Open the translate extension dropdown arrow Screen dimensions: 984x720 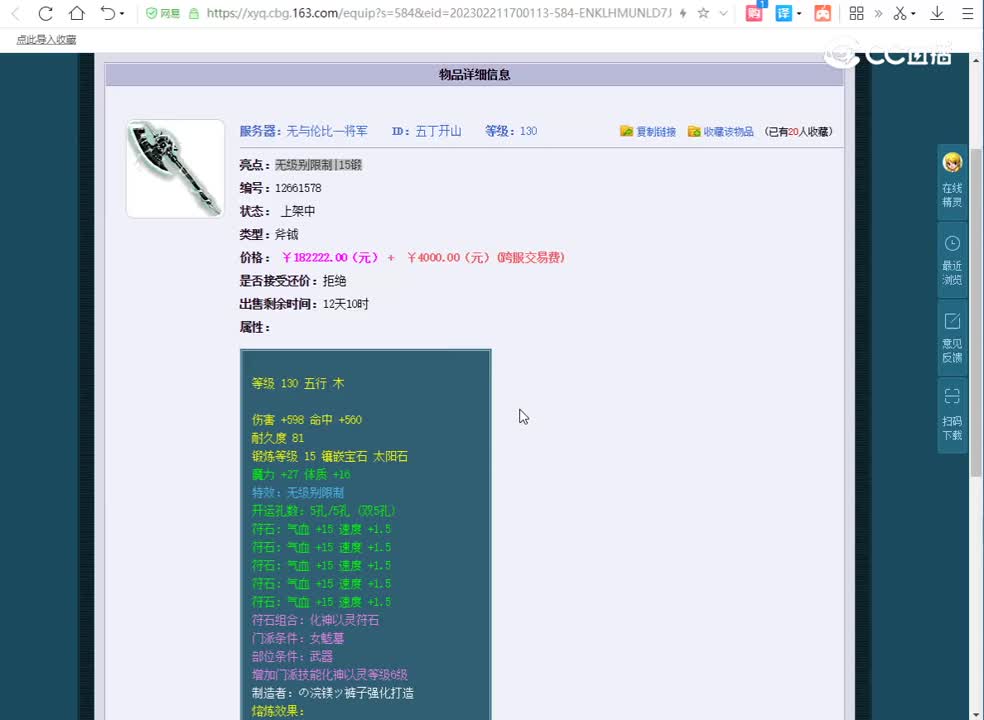point(799,14)
